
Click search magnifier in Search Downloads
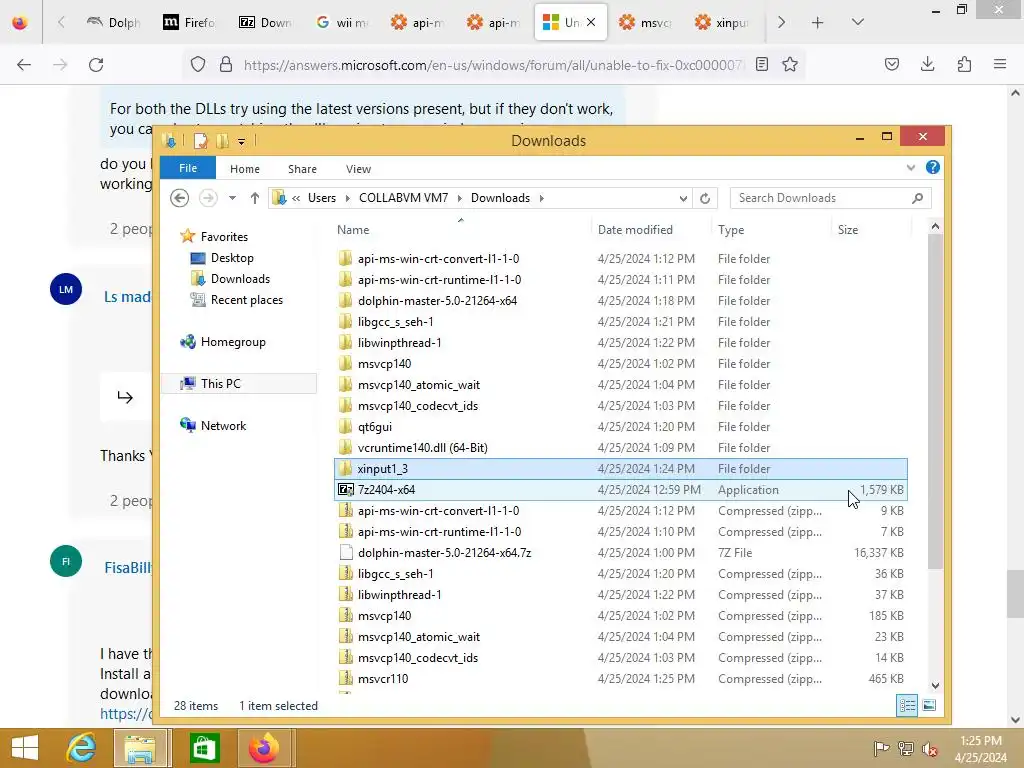[x=917, y=198]
